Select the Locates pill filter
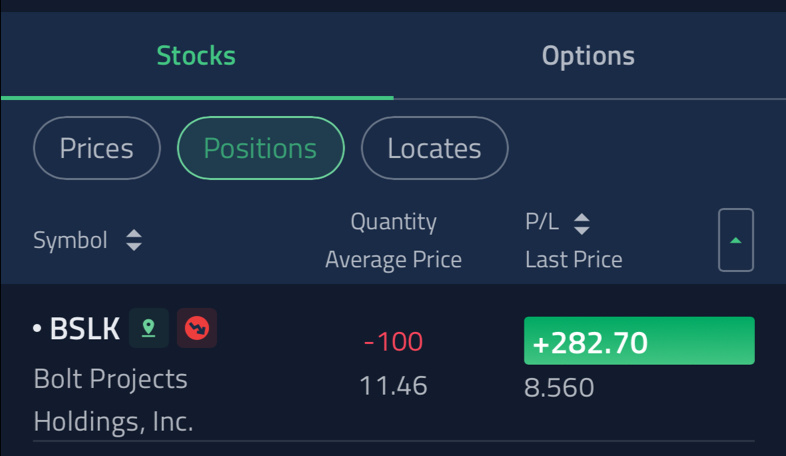This screenshot has width=786, height=456. click(435, 148)
